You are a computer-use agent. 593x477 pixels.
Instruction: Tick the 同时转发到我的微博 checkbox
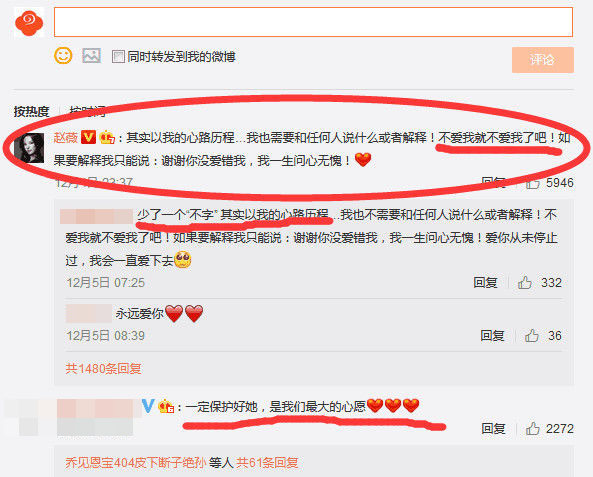(118, 57)
